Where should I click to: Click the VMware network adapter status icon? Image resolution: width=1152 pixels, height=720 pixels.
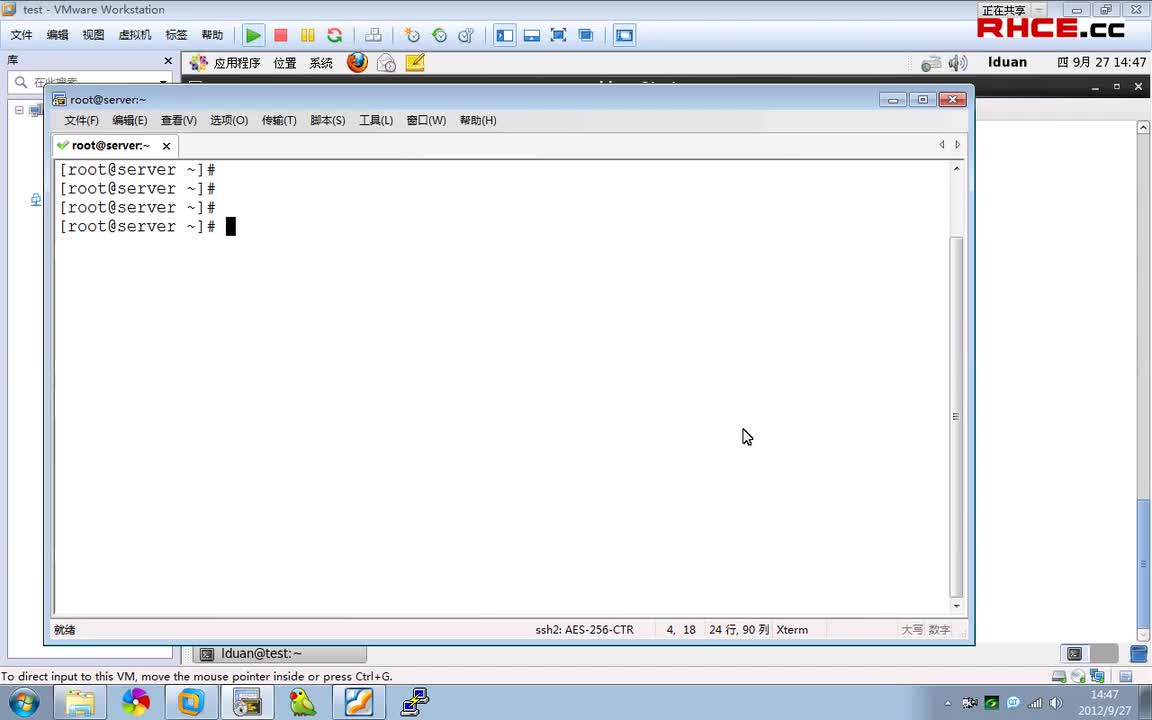pos(1098,676)
